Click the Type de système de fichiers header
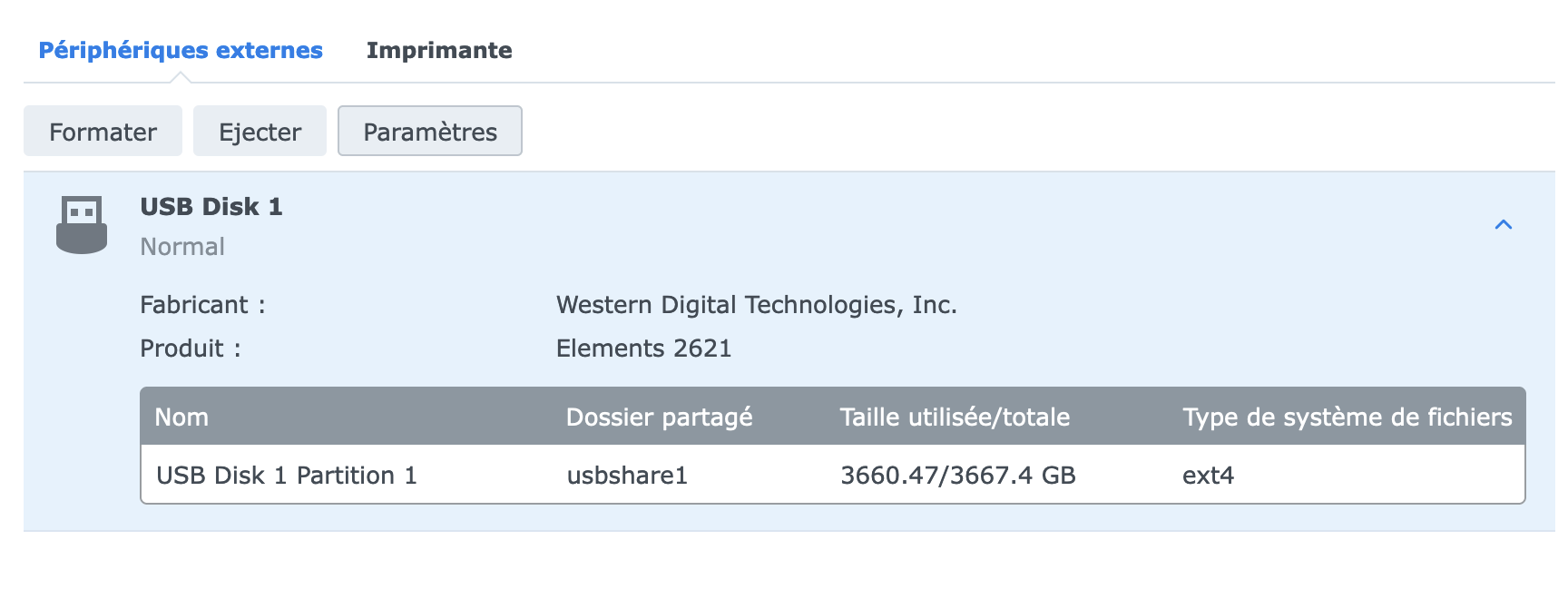1568x599 pixels. point(1347,417)
